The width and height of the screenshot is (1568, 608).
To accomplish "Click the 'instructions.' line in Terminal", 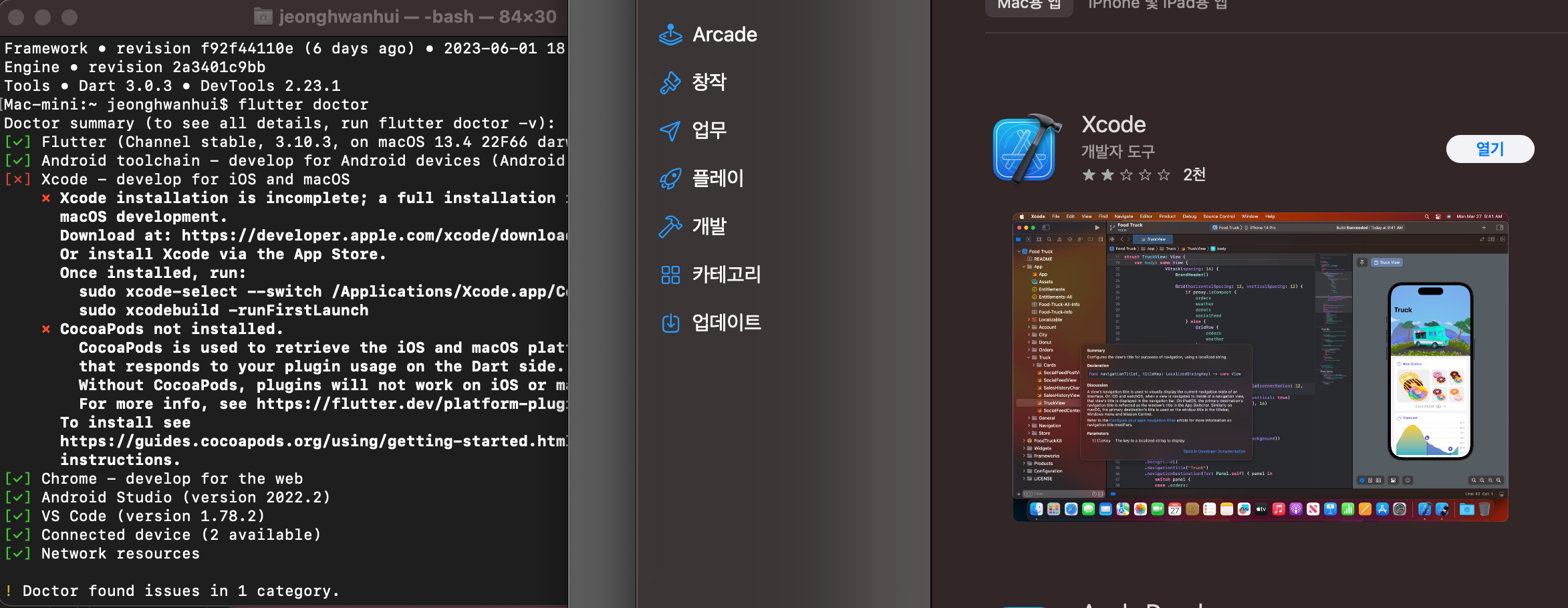I will [x=120, y=460].
